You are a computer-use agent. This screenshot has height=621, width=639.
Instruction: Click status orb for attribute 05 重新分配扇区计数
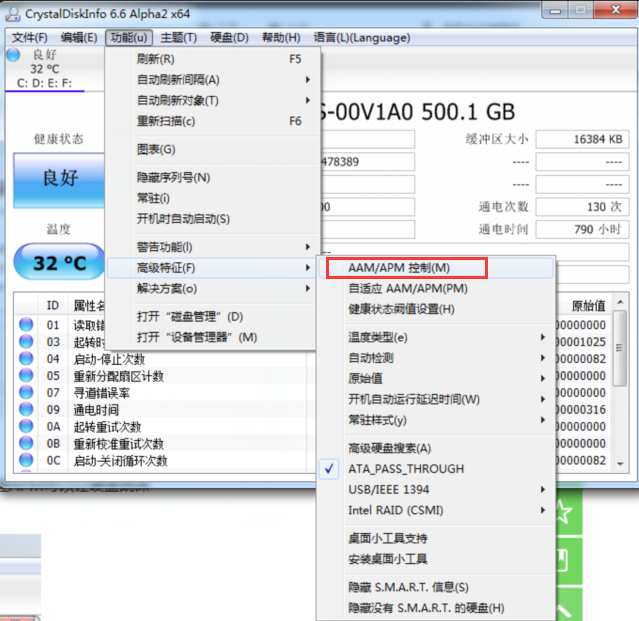coord(26,375)
